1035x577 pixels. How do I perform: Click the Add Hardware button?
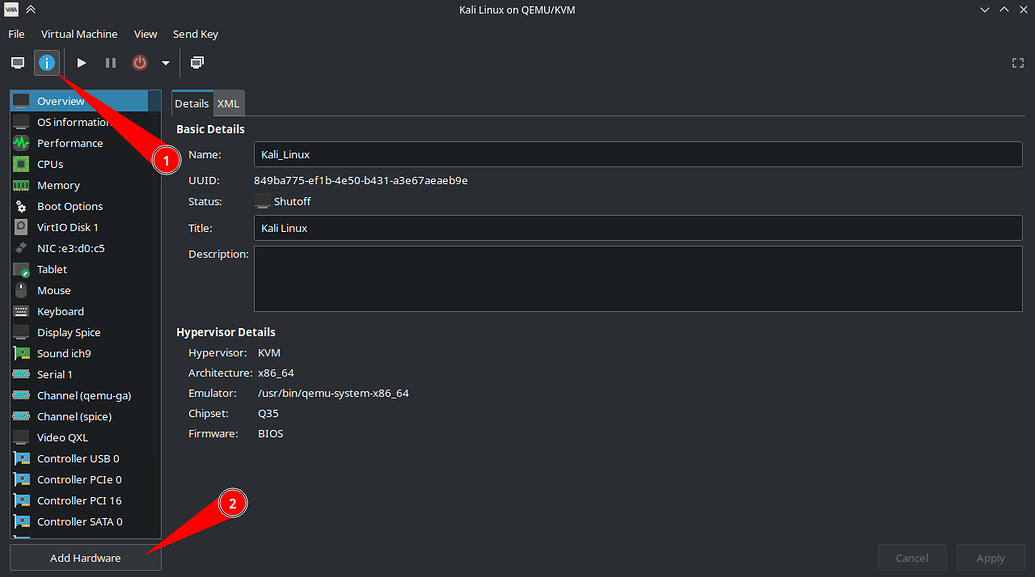click(84, 557)
